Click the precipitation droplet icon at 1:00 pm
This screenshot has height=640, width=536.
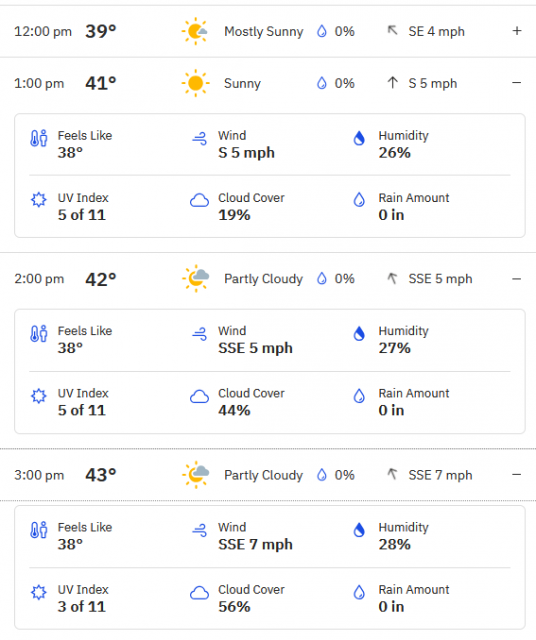[x=322, y=83]
